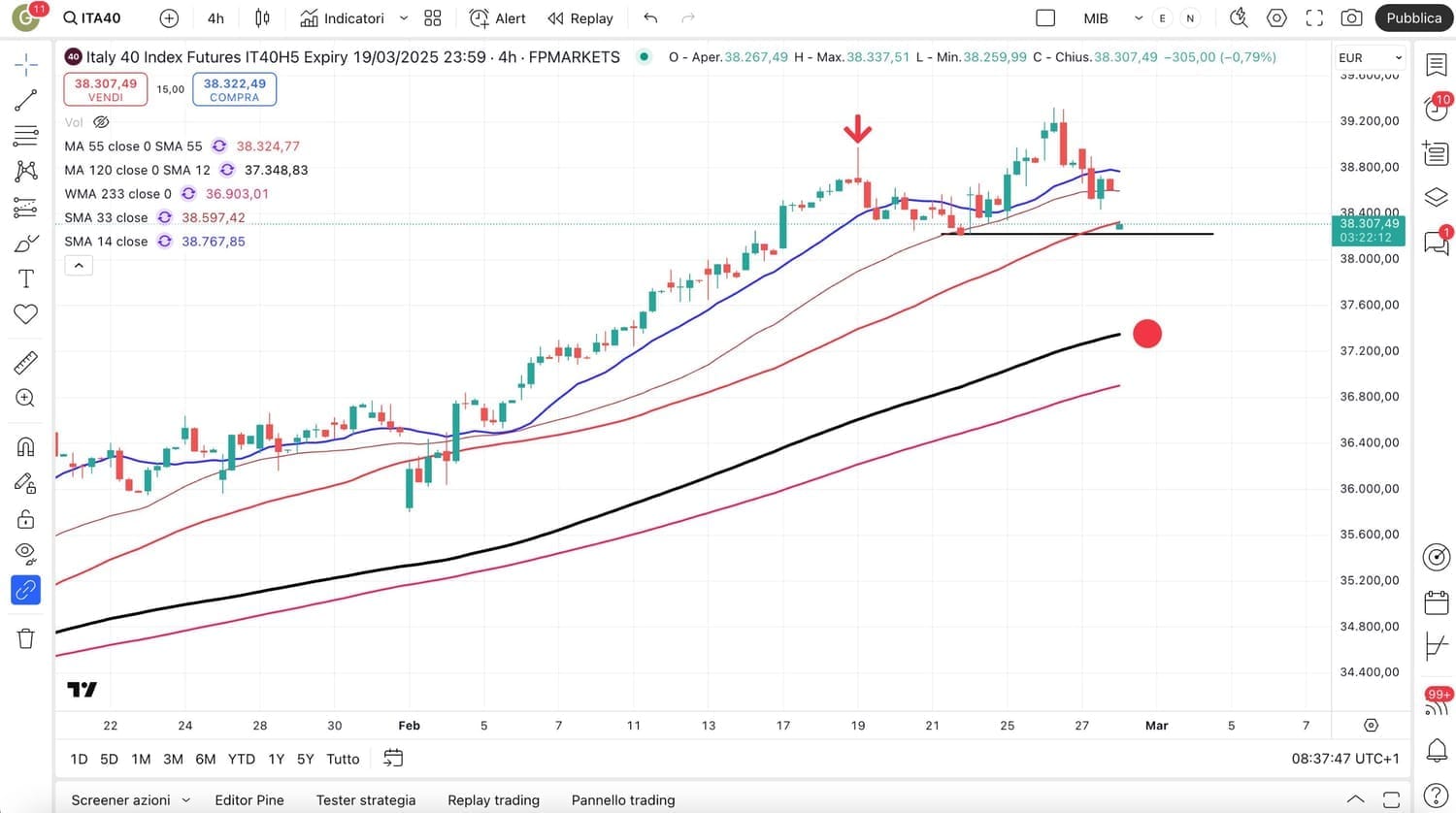Toggle volume indicator visibility eye icon
The image size is (1456, 813).
tap(101, 122)
